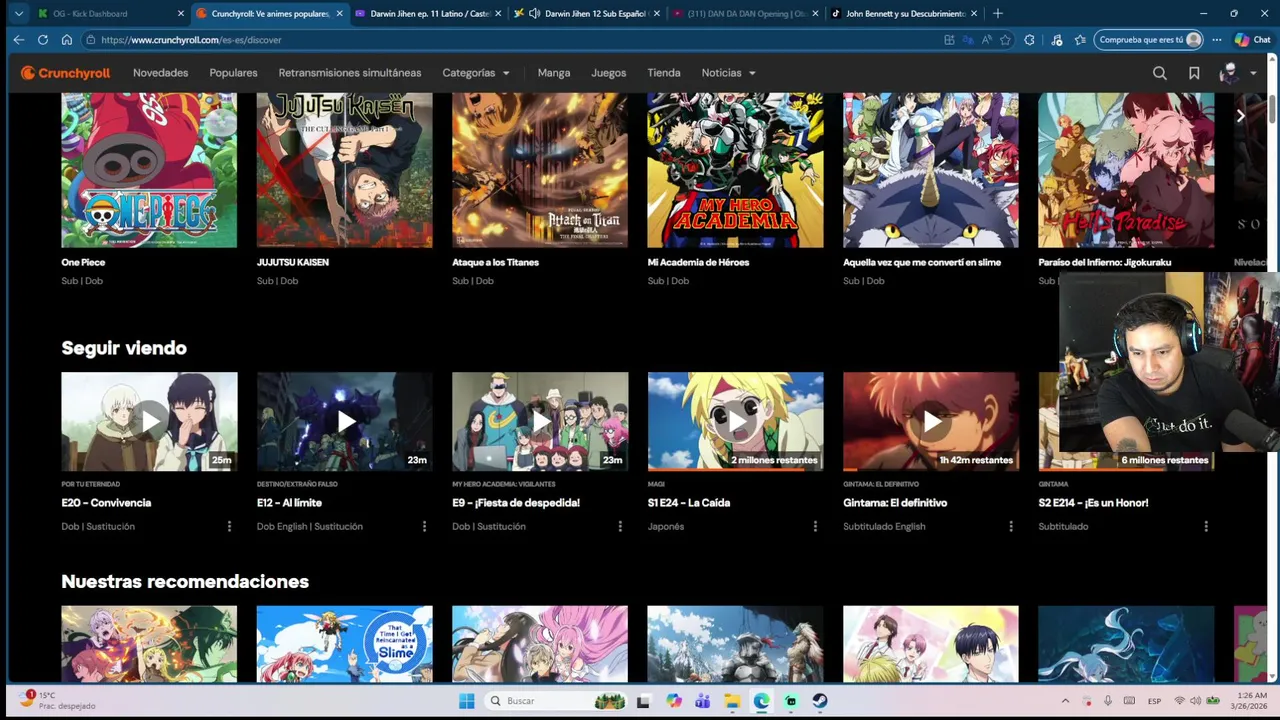Go to the browser home page

pos(66,40)
